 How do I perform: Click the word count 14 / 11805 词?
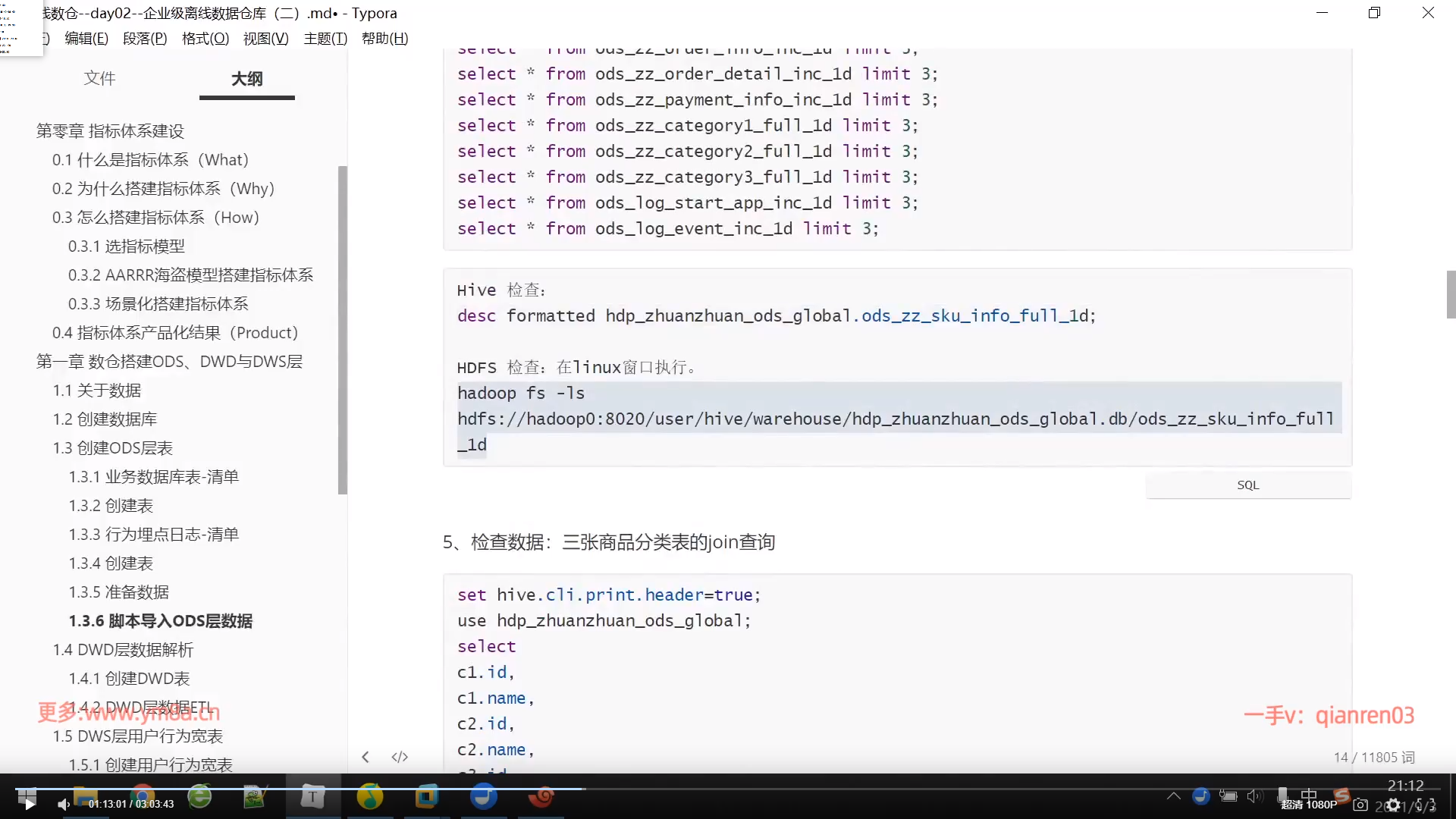coord(1373,757)
